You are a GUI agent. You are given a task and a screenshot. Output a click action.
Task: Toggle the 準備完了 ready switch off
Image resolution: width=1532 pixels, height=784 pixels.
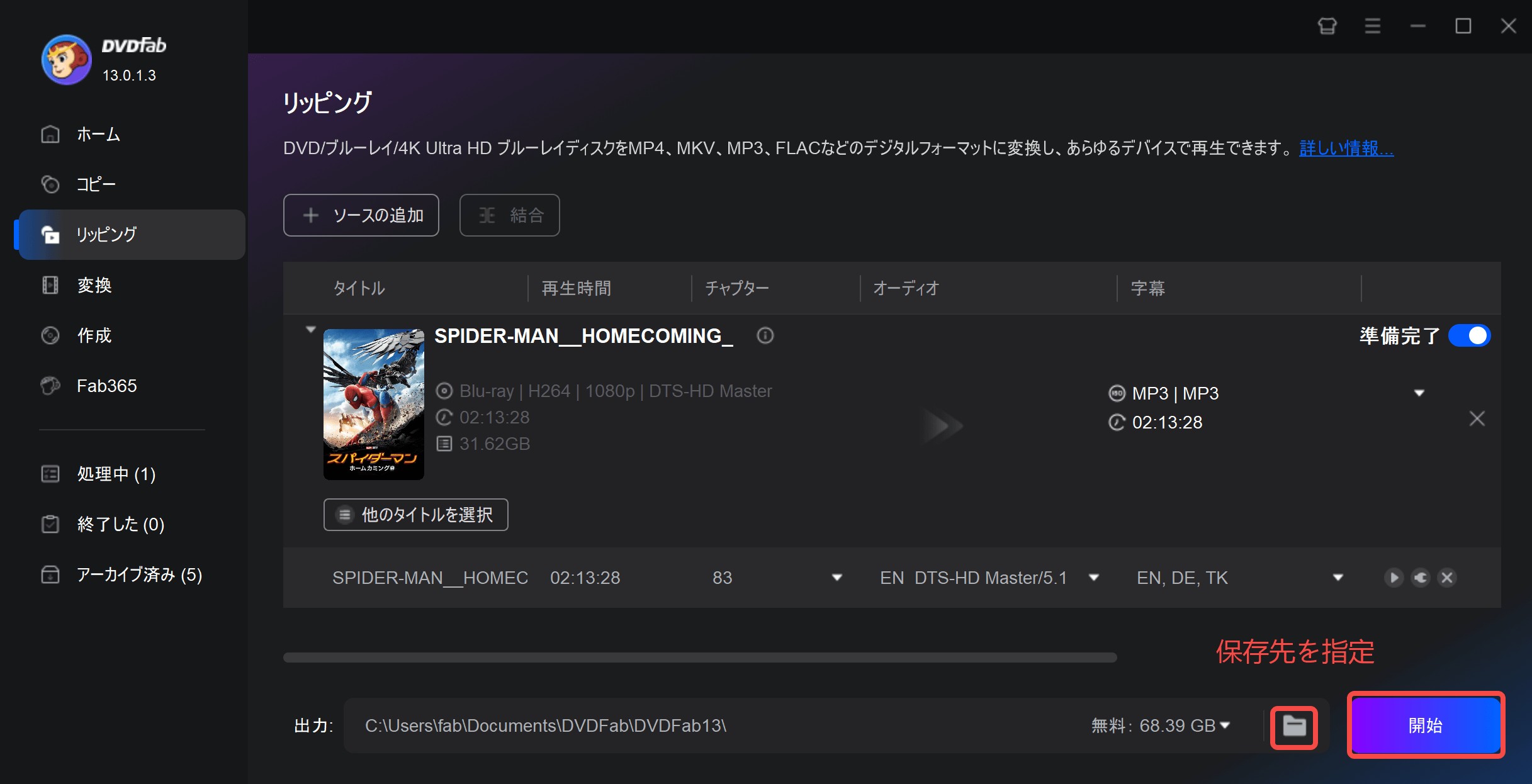(1470, 335)
